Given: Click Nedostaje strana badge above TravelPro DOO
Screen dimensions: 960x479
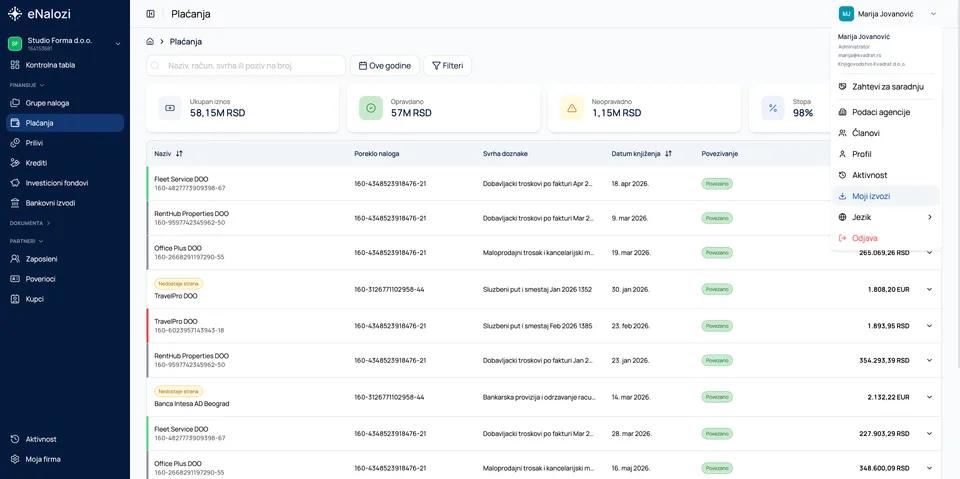Looking at the screenshot, I should [178, 284].
